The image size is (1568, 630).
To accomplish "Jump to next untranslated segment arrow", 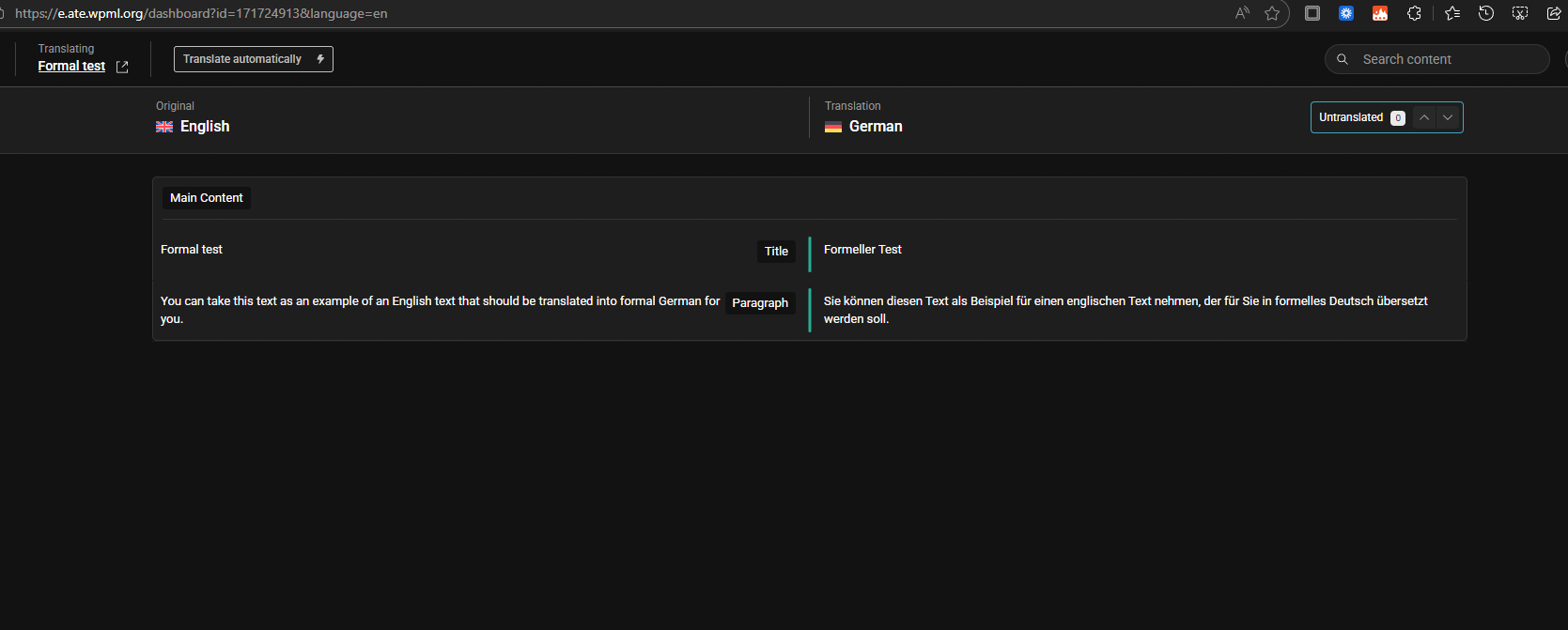I will (1448, 117).
